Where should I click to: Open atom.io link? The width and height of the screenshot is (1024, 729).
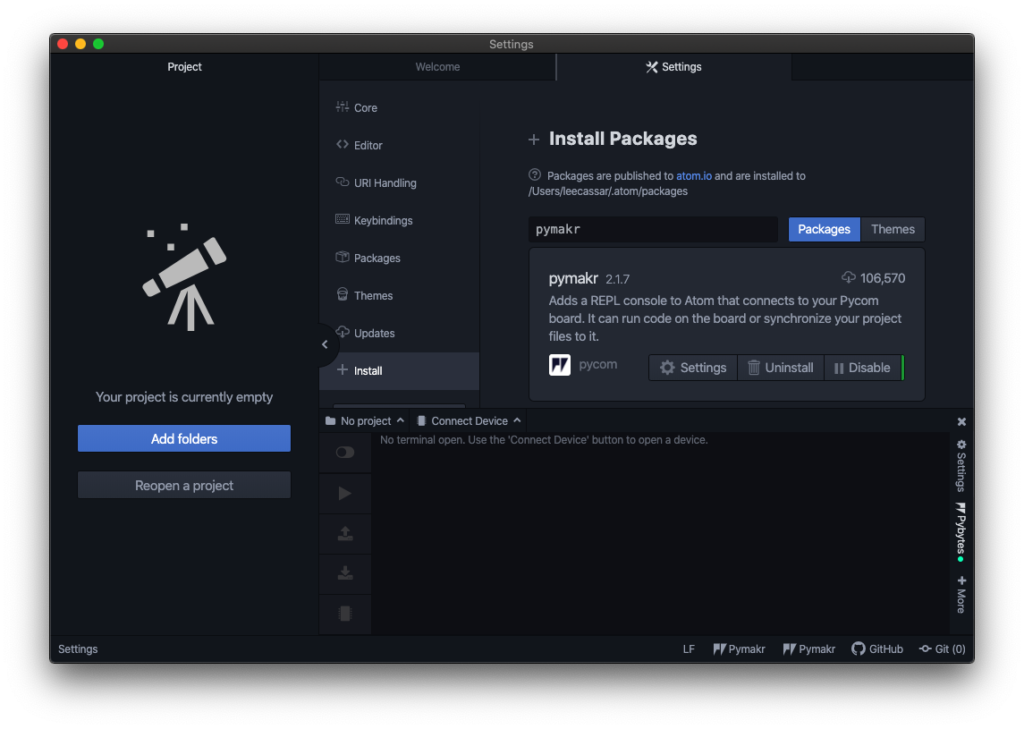point(694,176)
